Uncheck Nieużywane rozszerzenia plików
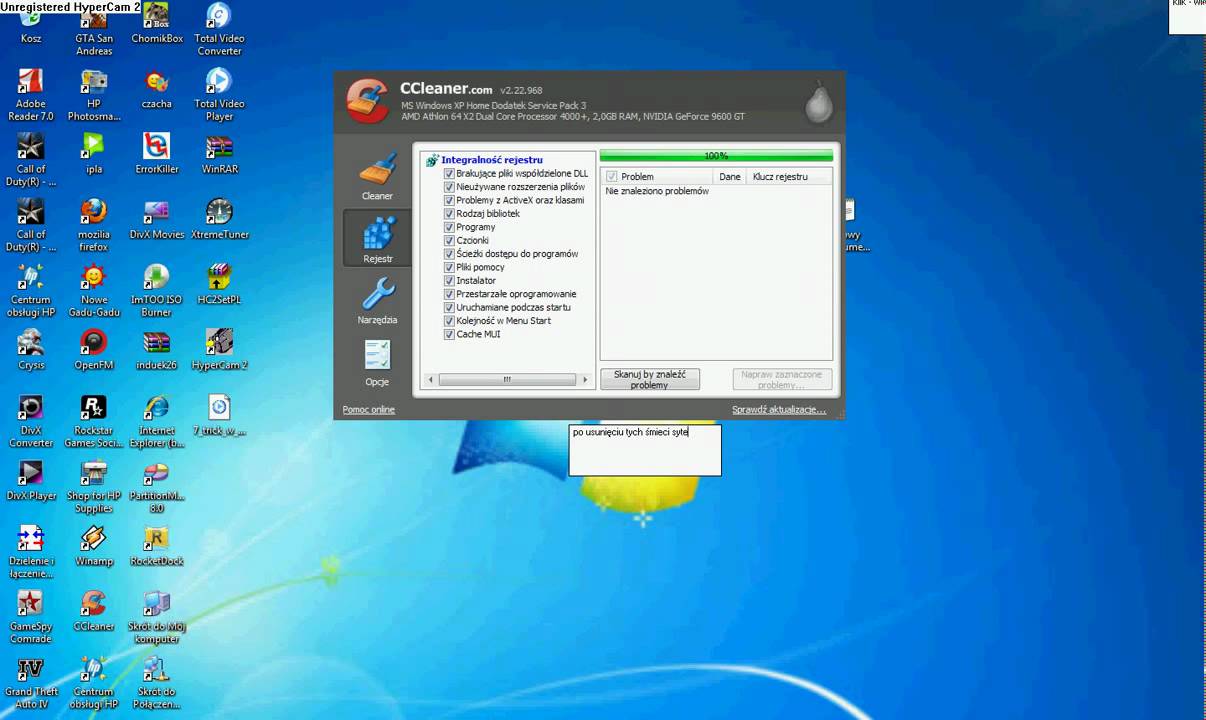Screen dimensions: 1206x720 pyautogui.click(x=449, y=187)
